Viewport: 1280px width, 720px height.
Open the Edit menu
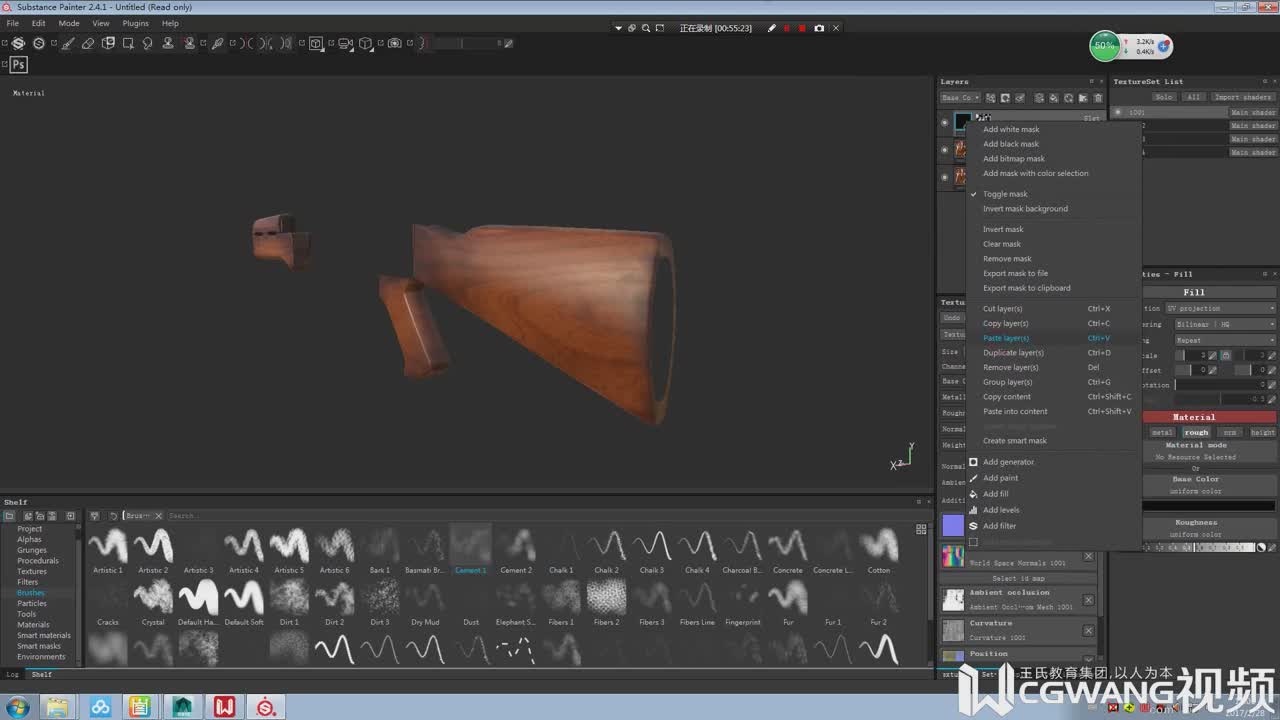(38, 23)
